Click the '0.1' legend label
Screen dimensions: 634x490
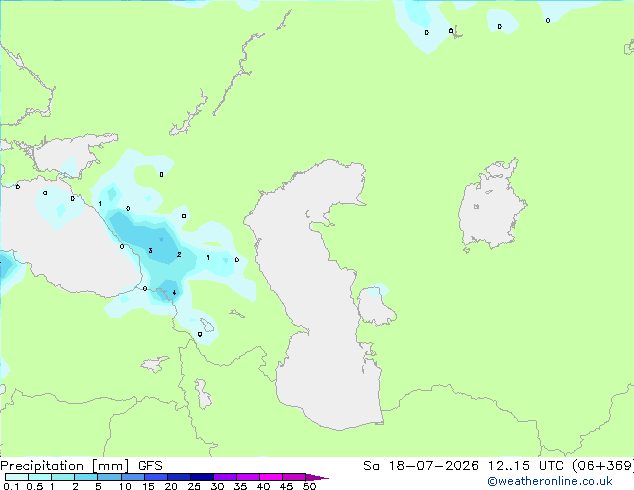11,486
